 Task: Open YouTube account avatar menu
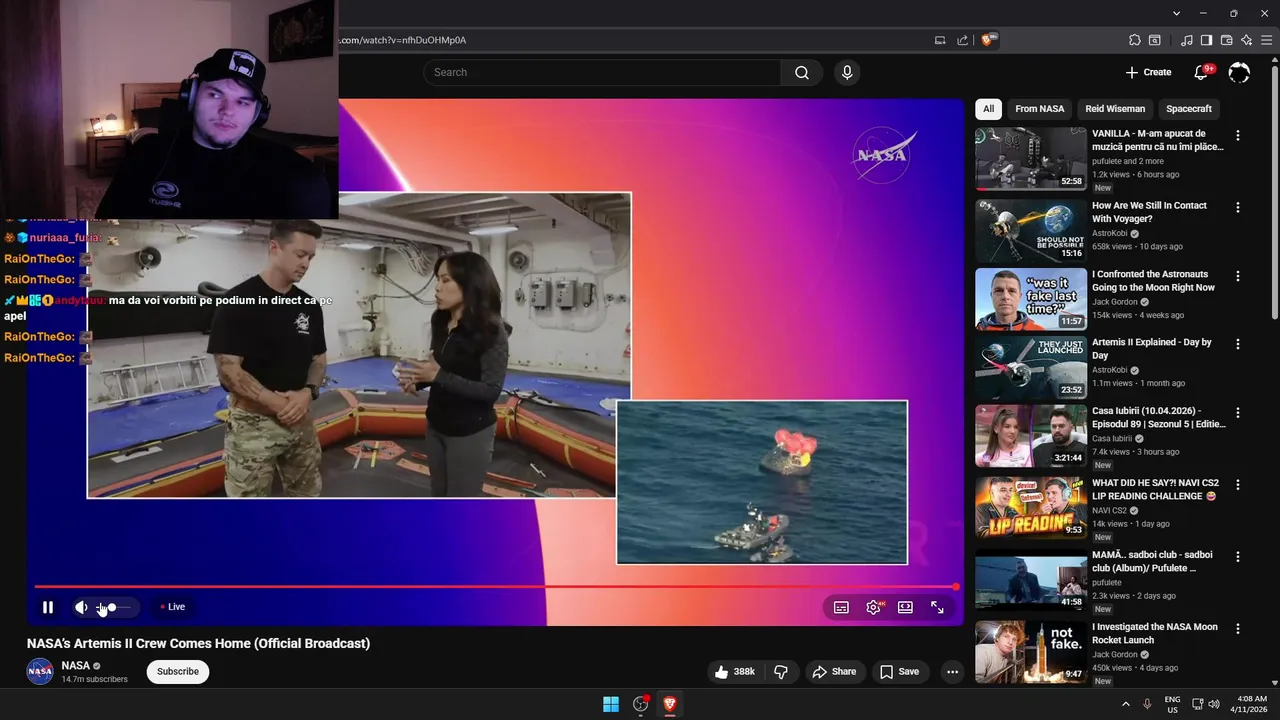pyautogui.click(x=1239, y=72)
